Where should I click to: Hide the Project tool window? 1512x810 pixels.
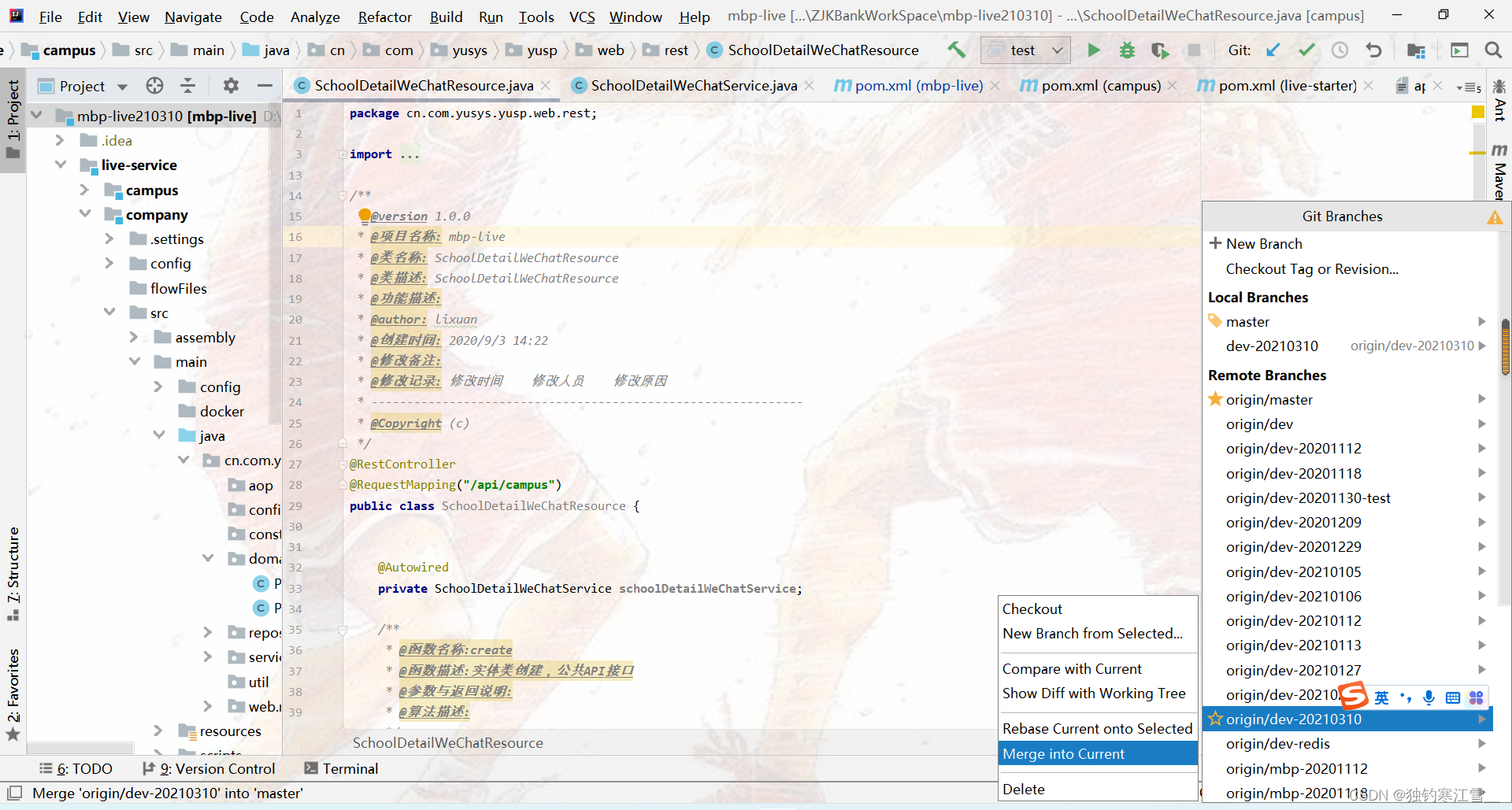point(265,86)
